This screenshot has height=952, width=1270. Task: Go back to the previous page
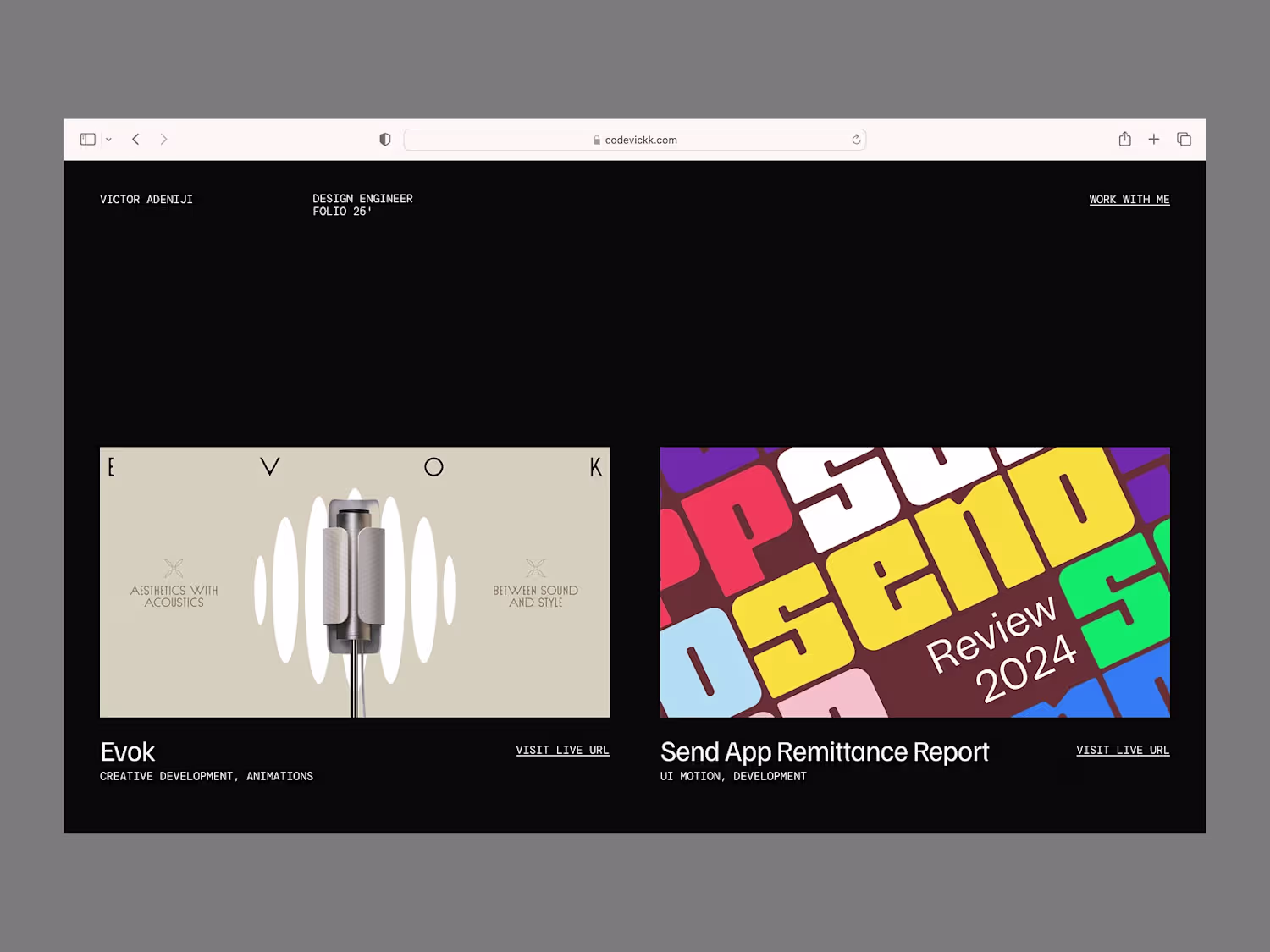[135, 140]
